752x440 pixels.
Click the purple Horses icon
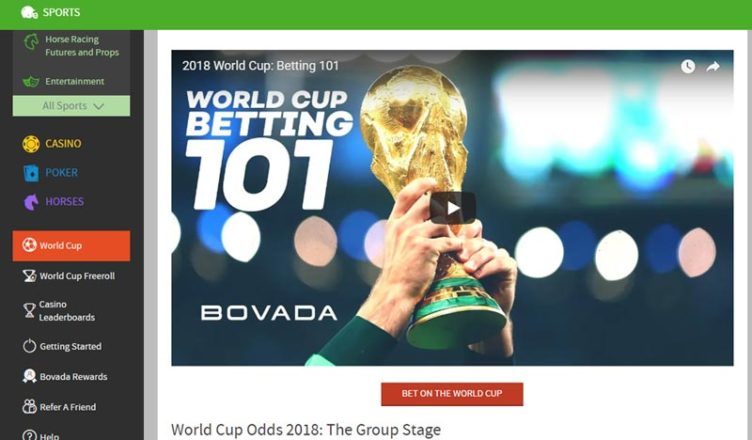pos(31,202)
